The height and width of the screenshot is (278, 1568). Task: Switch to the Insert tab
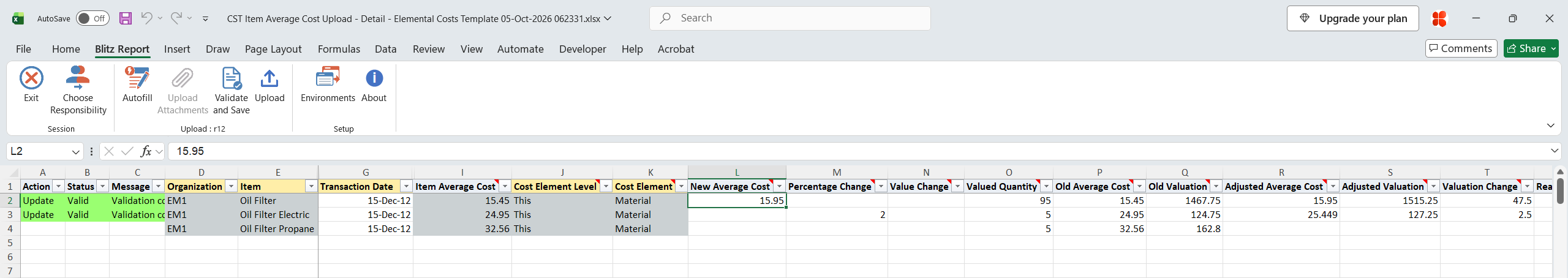coord(177,49)
